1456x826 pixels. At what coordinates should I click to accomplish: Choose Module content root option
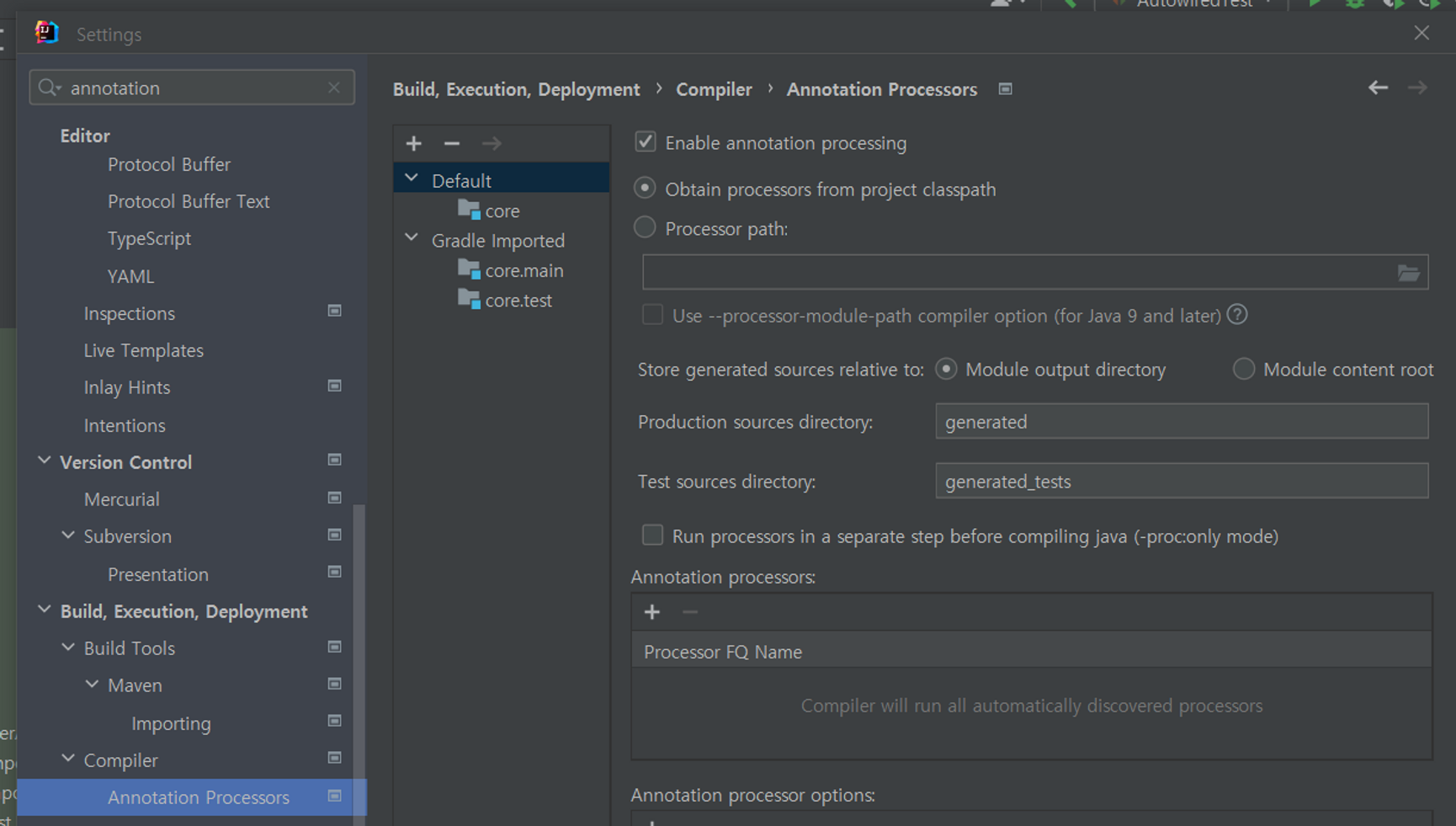coord(1243,369)
